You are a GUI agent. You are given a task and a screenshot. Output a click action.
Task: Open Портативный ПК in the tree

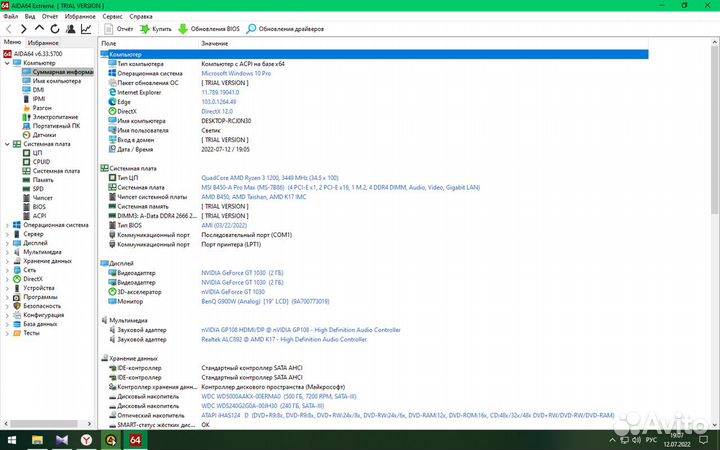coord(51,126)
